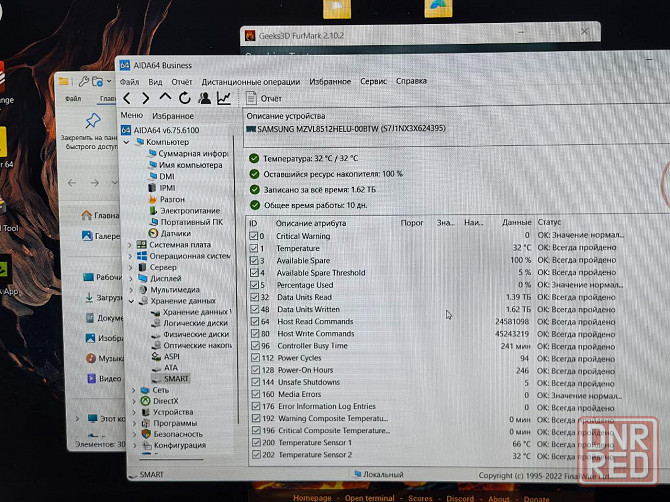The image size is (670, 502).
Task: Switch to the Избранное panel tab
Action: click(173, 116)
